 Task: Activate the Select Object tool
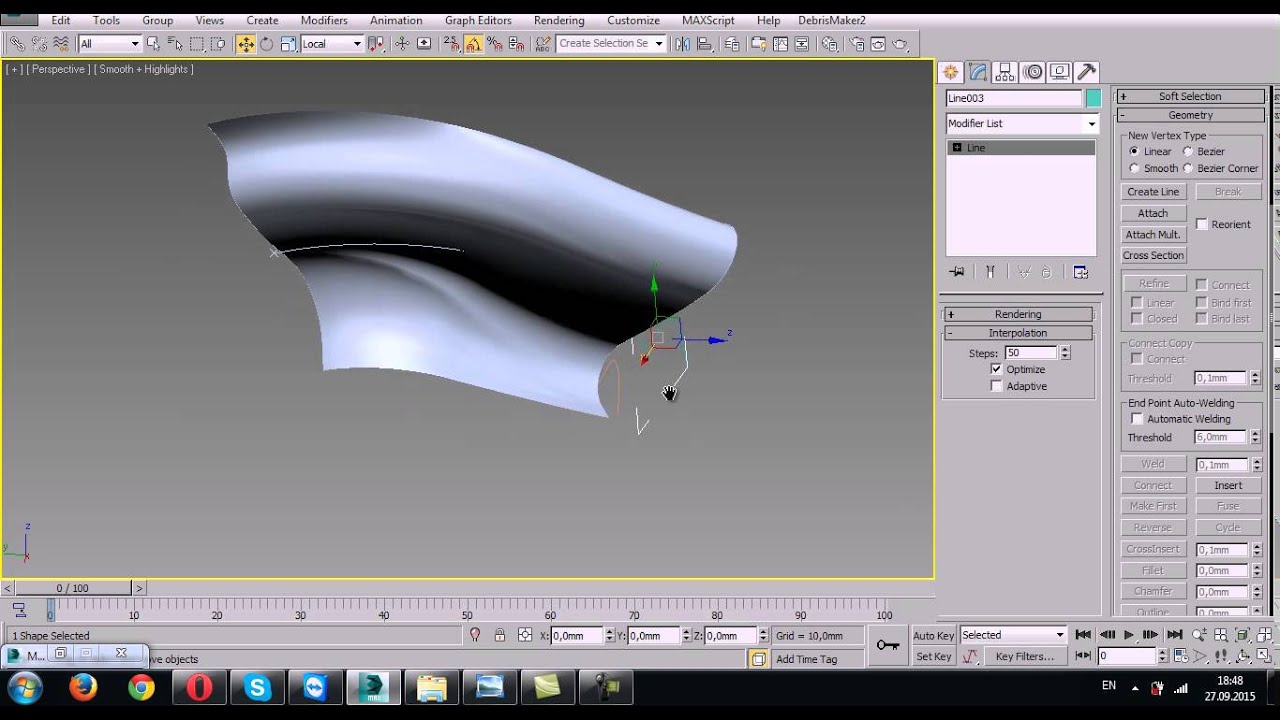153,44
